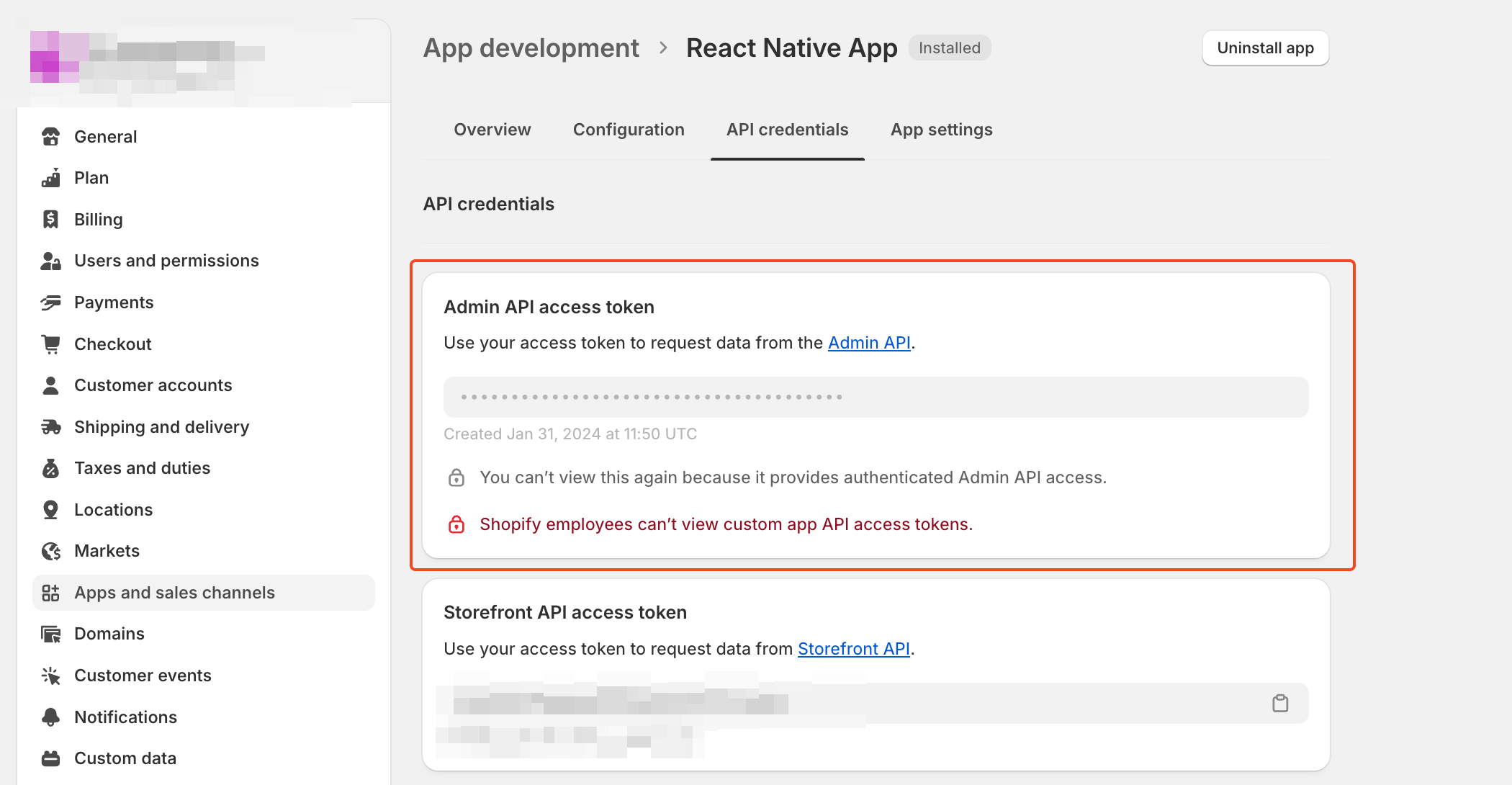Image resolution: width=1512 pixels, height=785 pixels.
Task: Switch to the Configuration tab
Action: (x=628, y=130)
